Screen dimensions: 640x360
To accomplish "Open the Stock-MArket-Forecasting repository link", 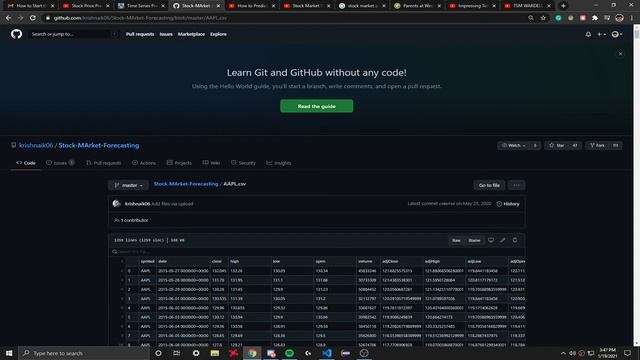I will (x=99, y=145).
